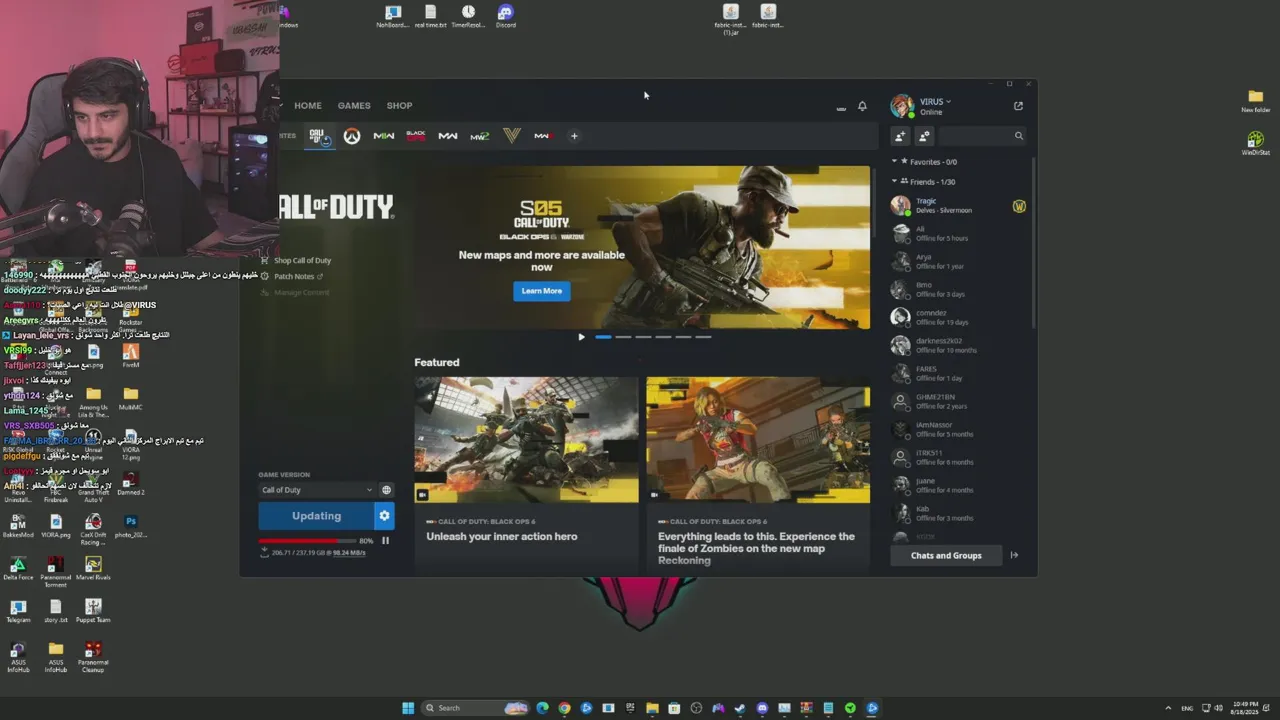Pop out the social panel
This screenshot has width=1280, height=720.
[x=1018, y=106]
